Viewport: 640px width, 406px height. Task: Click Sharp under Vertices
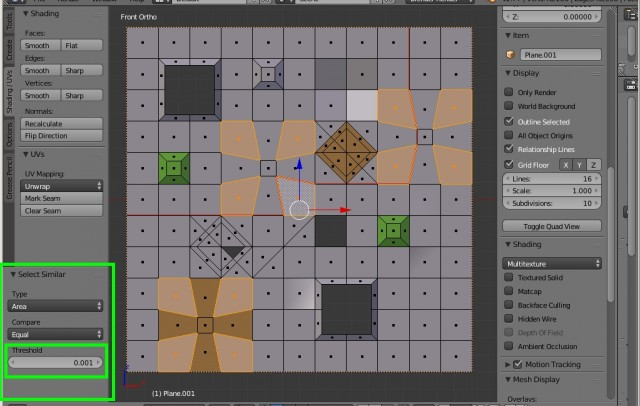click(x=82, y=95)
